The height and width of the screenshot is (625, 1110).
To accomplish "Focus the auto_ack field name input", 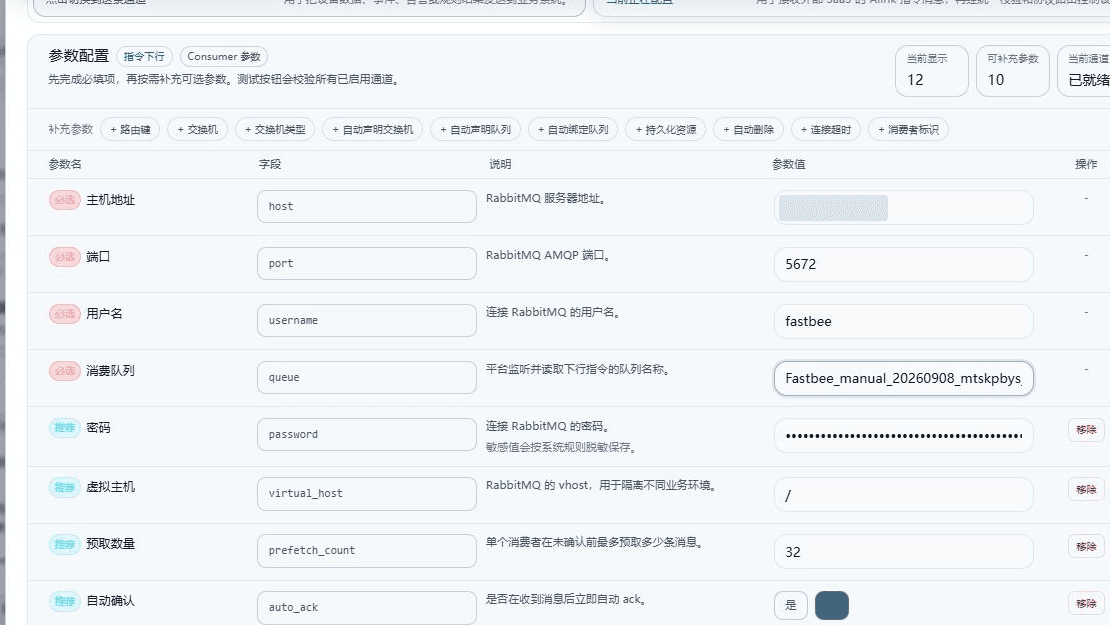I will (x=367, y=607).
